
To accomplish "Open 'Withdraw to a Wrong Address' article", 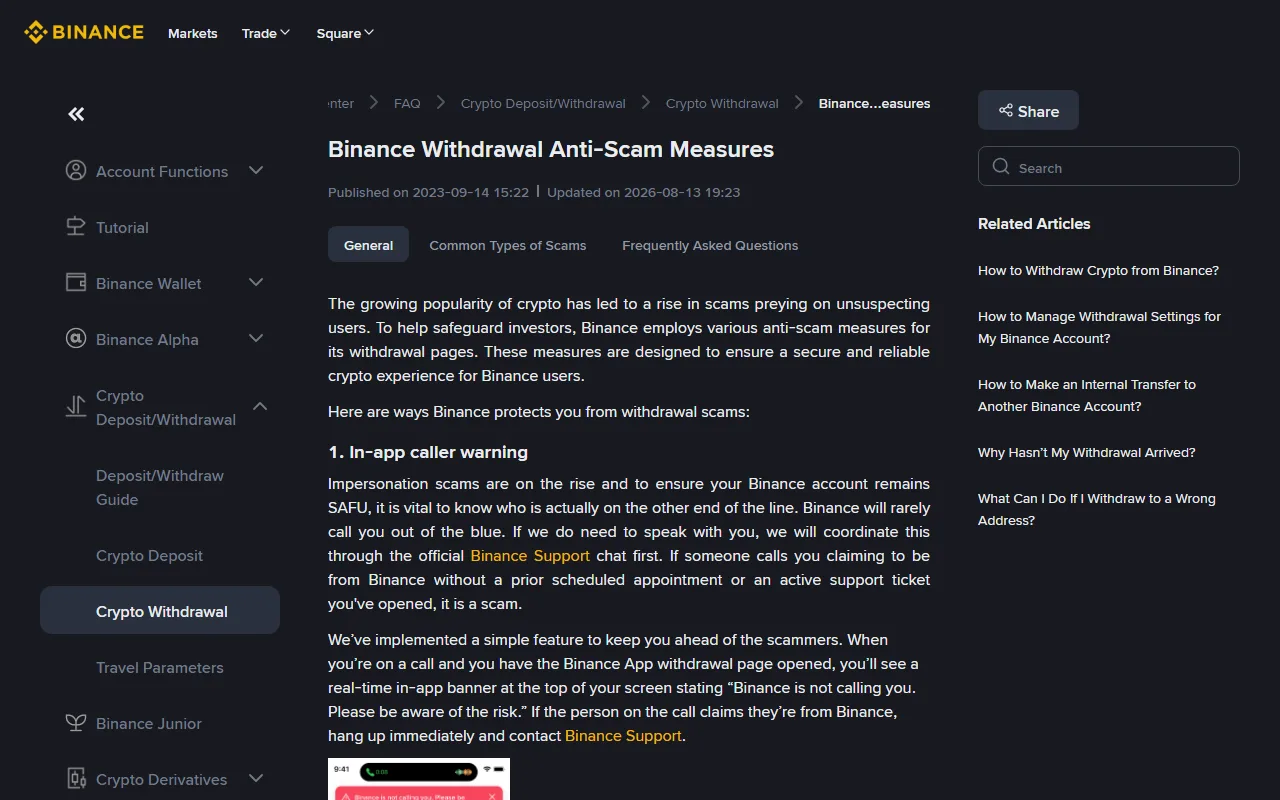I will (1097, 510).
